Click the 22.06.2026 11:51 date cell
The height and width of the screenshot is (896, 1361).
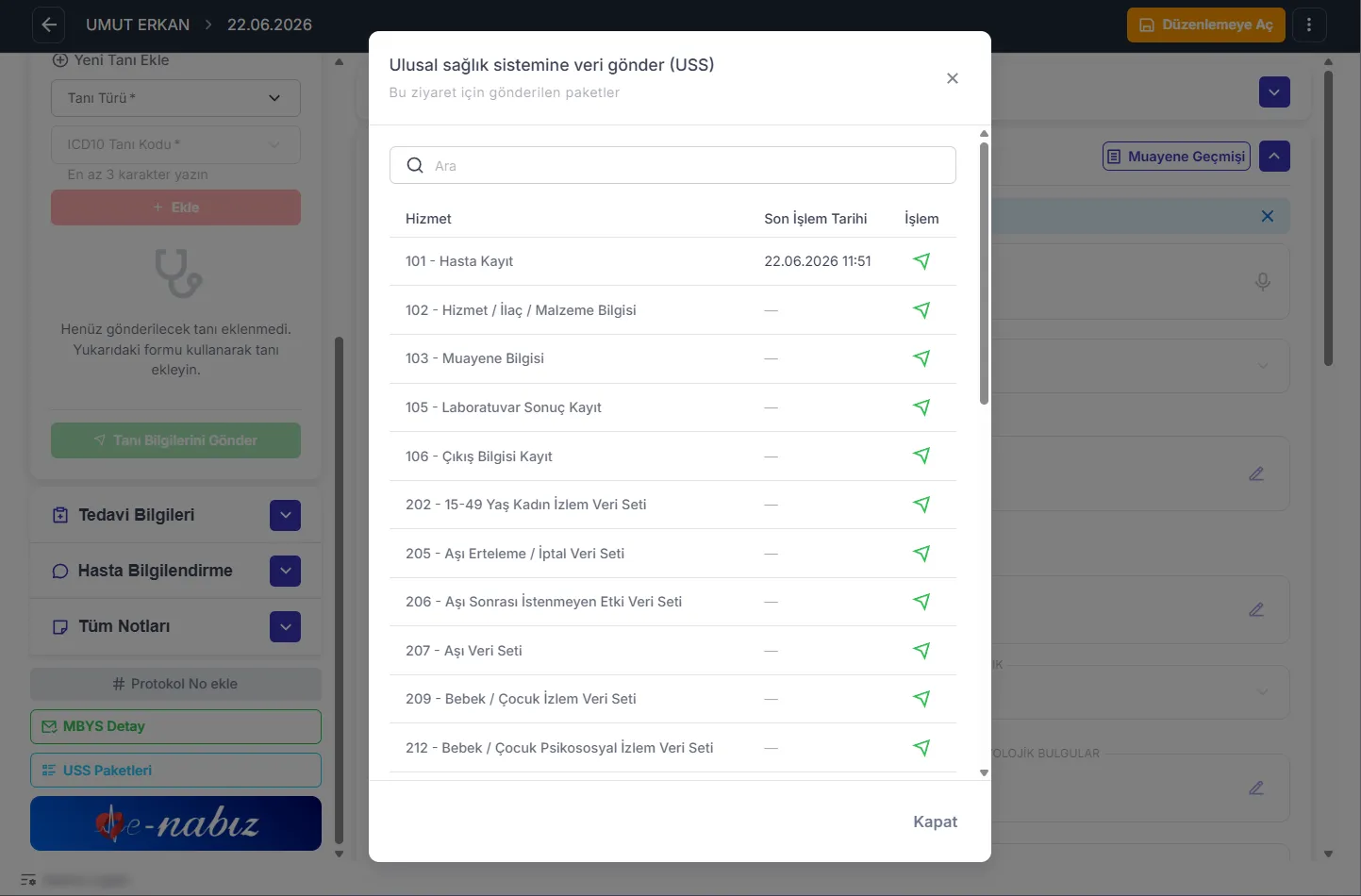point(818,261)
